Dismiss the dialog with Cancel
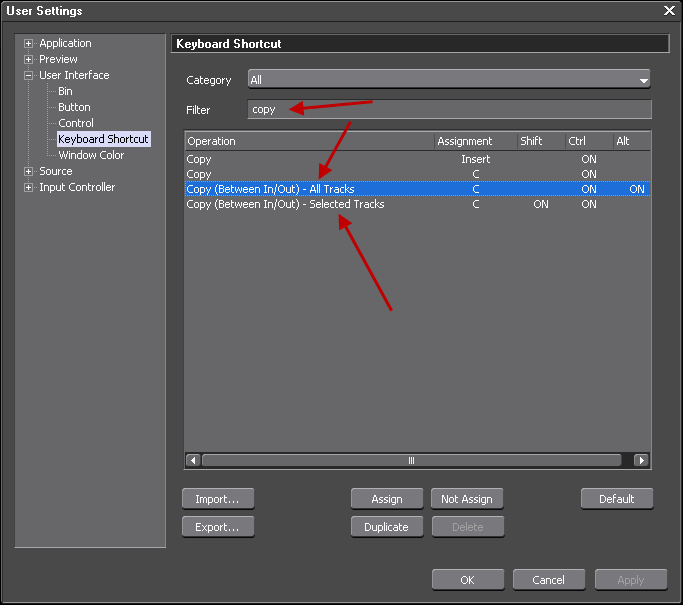Image resolution: width=683 pixels, height=605 pixels. (x=549, y=580)
